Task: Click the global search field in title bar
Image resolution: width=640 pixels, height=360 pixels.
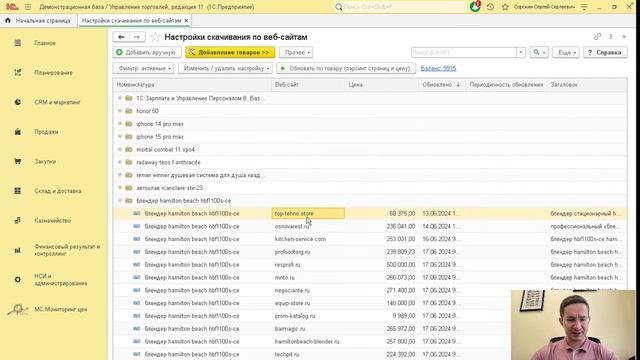Action: pyautogui.click(x=400, y=7)
